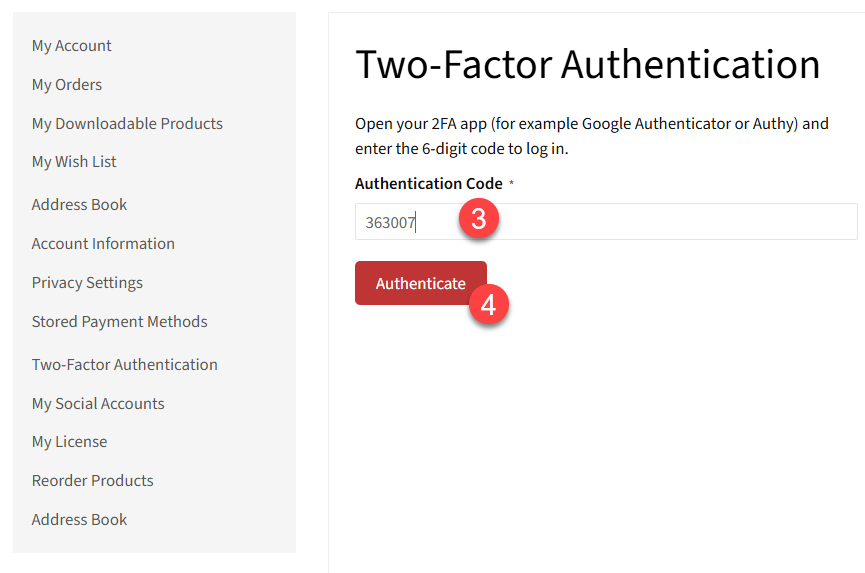Open the My Account sidebar link
Image resolution: width=865 pixels, height=573 pixels.
72,46
